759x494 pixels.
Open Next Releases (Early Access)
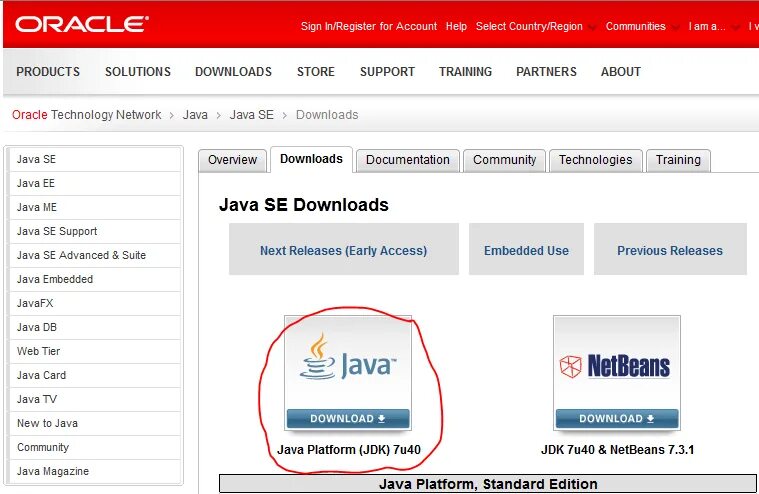pos(344,250)
